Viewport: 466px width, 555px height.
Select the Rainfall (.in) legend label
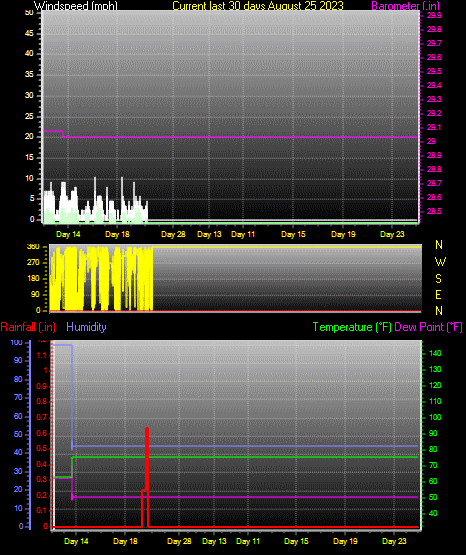[x=28, y=327]
